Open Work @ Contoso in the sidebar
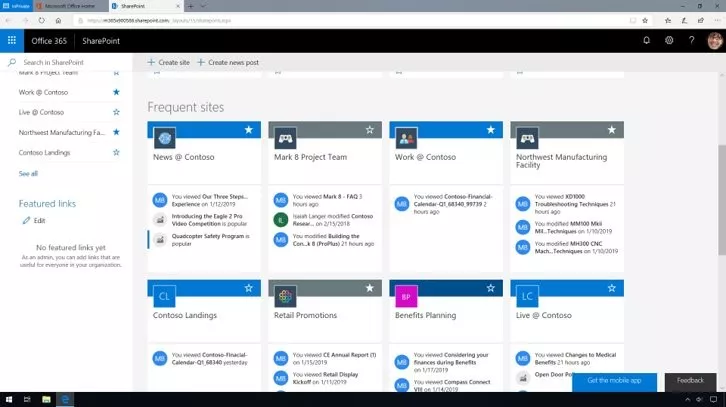Image resolution: width=726 pixels, height=407 pixels. tap(43, 92)
